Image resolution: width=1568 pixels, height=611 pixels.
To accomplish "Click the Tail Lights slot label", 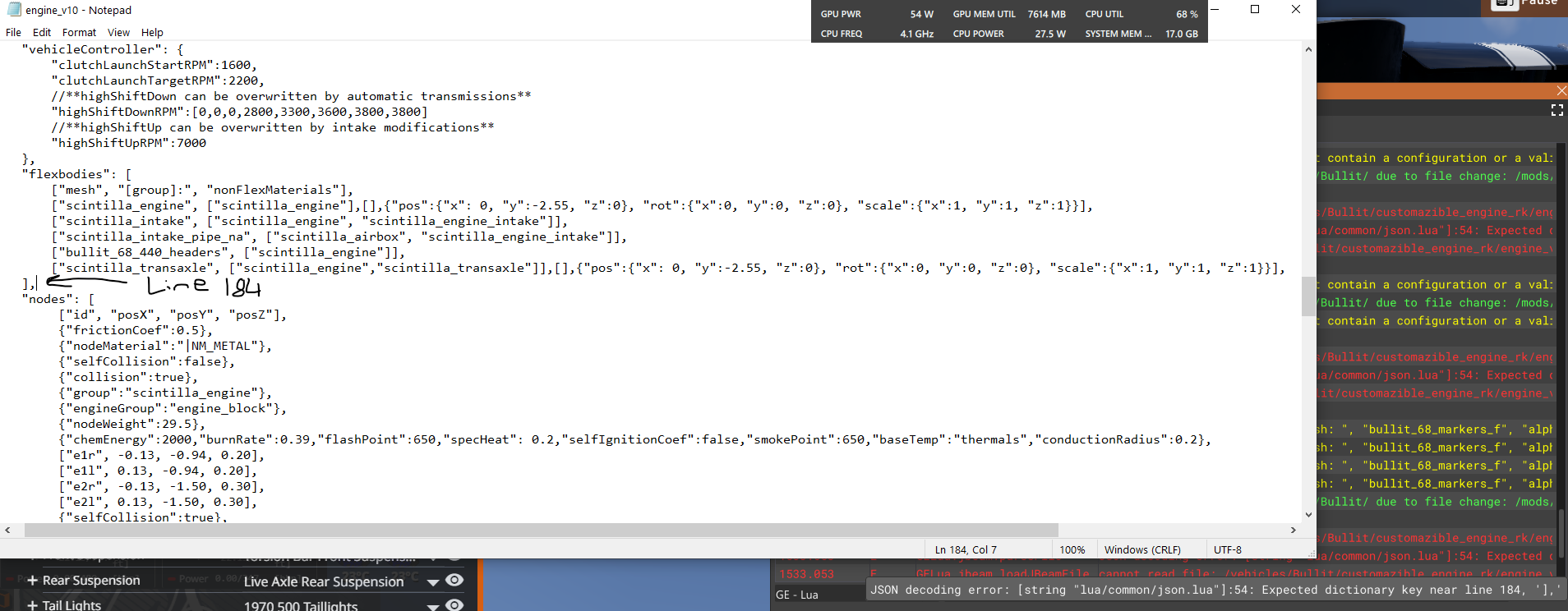I will click(x=71, y=605).
